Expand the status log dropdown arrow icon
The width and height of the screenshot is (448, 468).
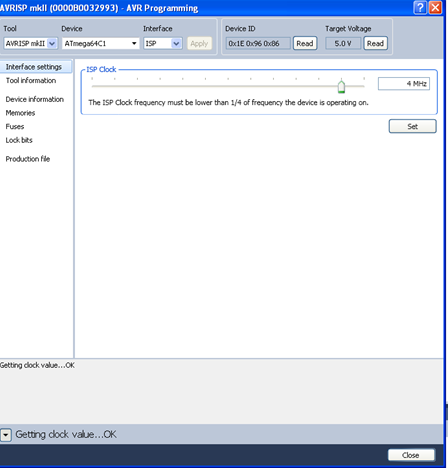6,435
